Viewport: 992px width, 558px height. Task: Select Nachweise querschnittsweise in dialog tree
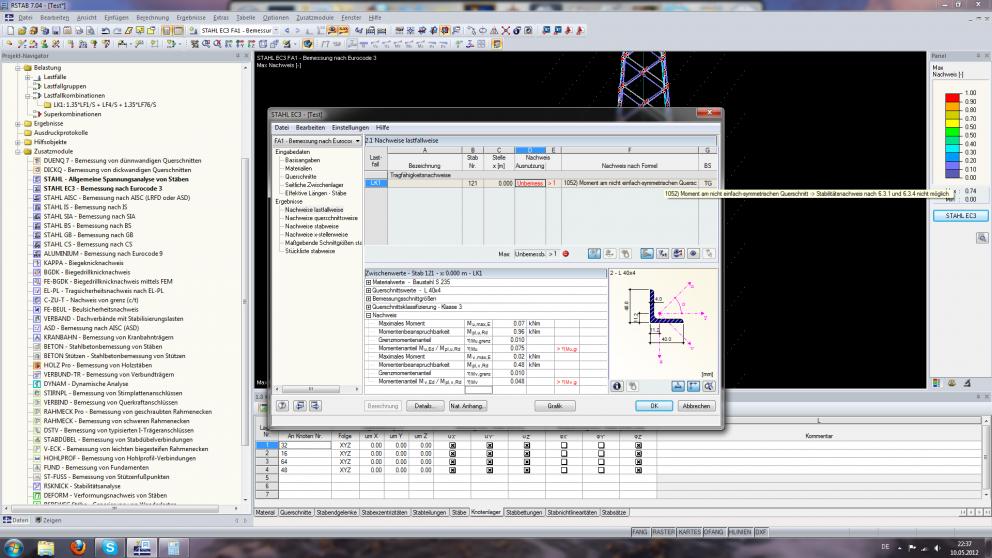(321, 218)
